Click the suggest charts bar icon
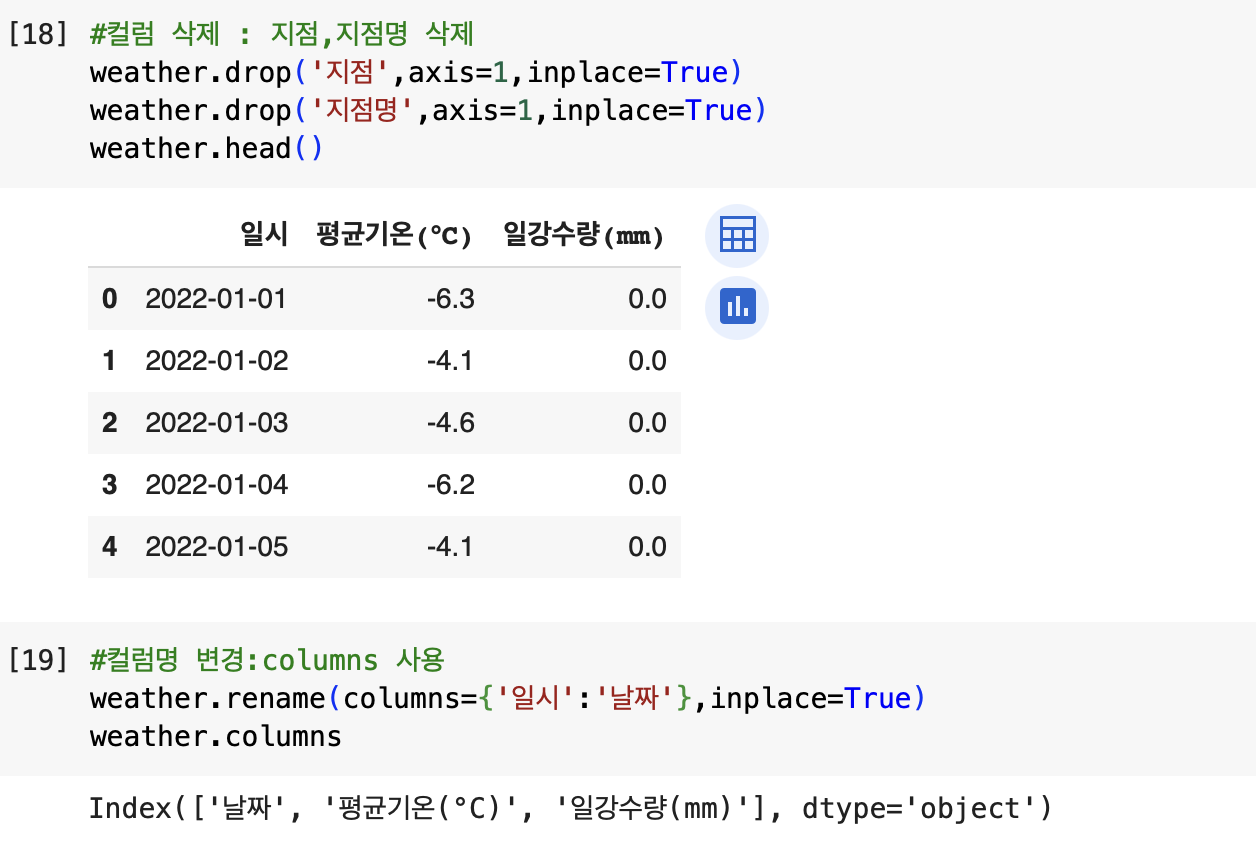Viewport: 1256px width, 864px height. [737, 307]
